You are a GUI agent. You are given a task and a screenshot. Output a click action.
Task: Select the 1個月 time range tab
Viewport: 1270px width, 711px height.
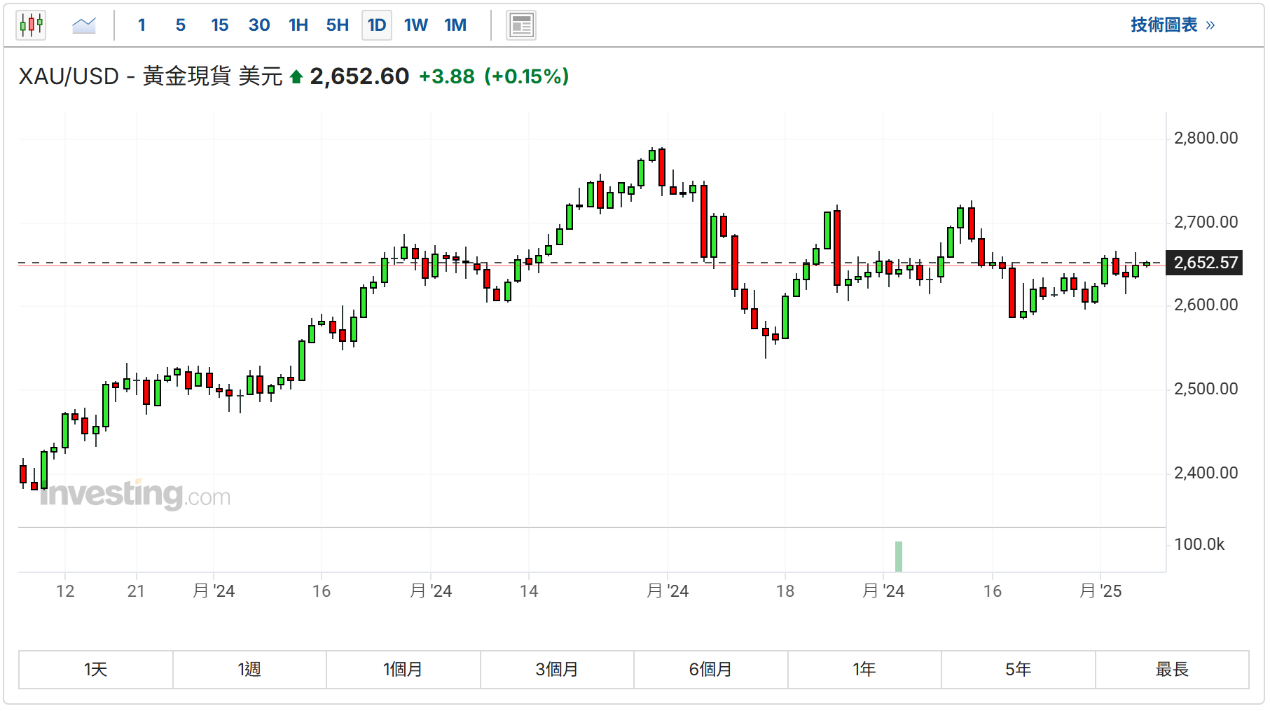coord(403,670)
